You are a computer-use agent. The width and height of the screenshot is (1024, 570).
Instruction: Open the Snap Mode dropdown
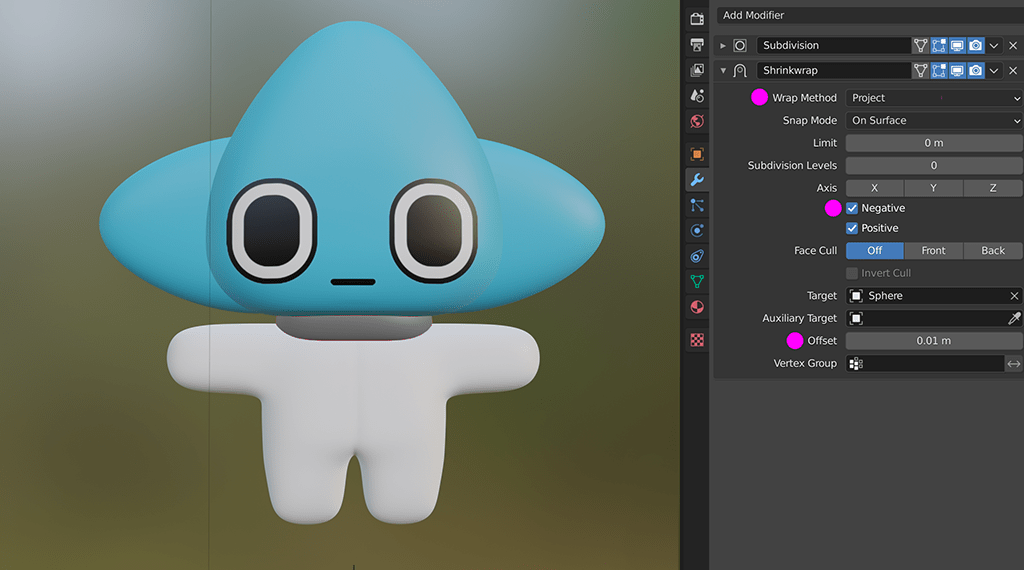(x=934, y=120)
